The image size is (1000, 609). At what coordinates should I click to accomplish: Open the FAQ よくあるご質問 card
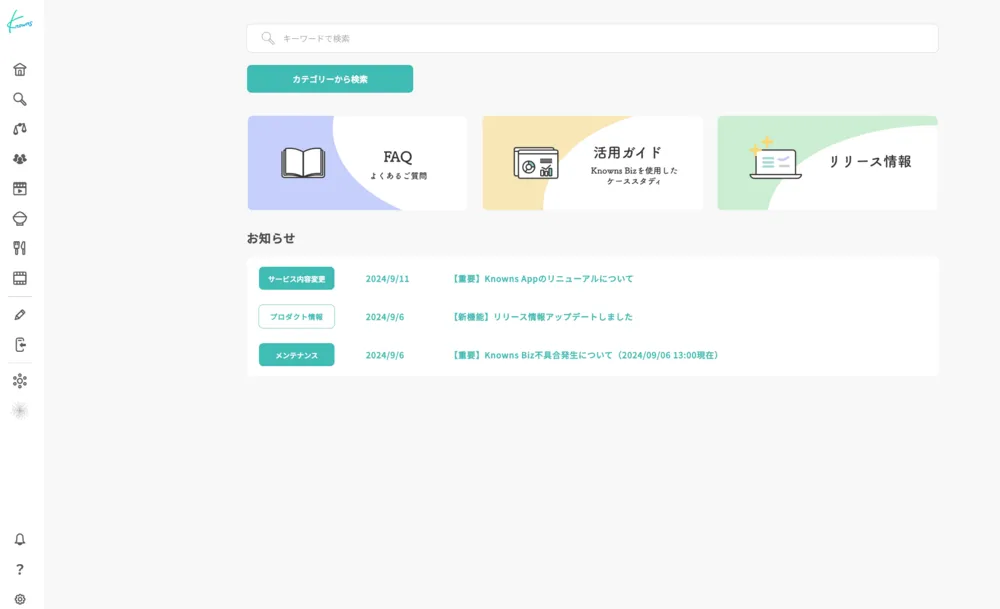357,163
